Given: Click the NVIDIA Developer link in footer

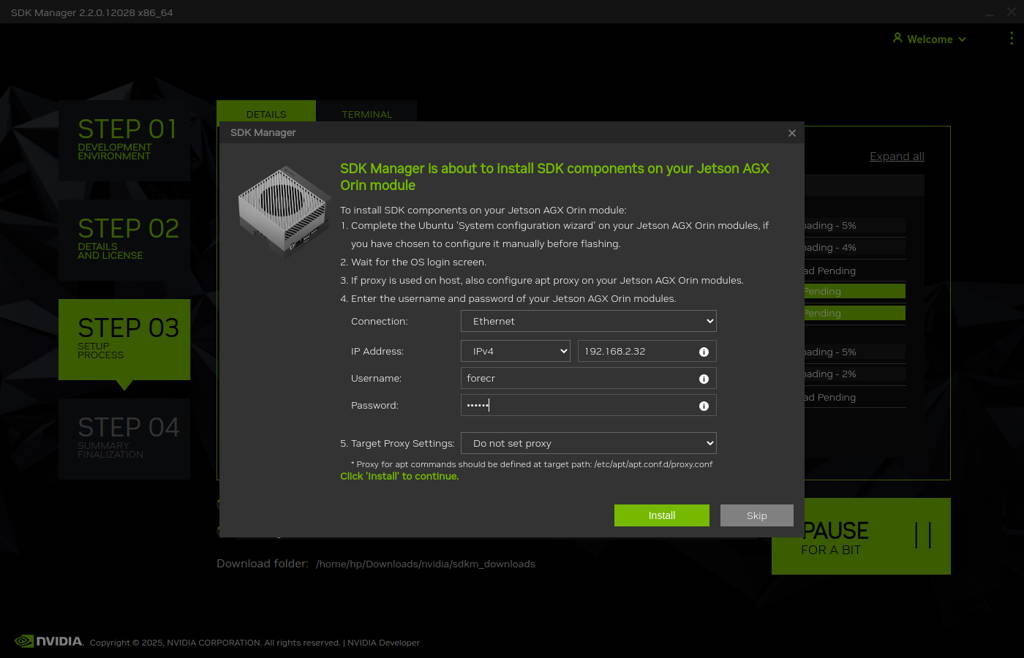Looking at the screenshot, I should tap(383, 642).
